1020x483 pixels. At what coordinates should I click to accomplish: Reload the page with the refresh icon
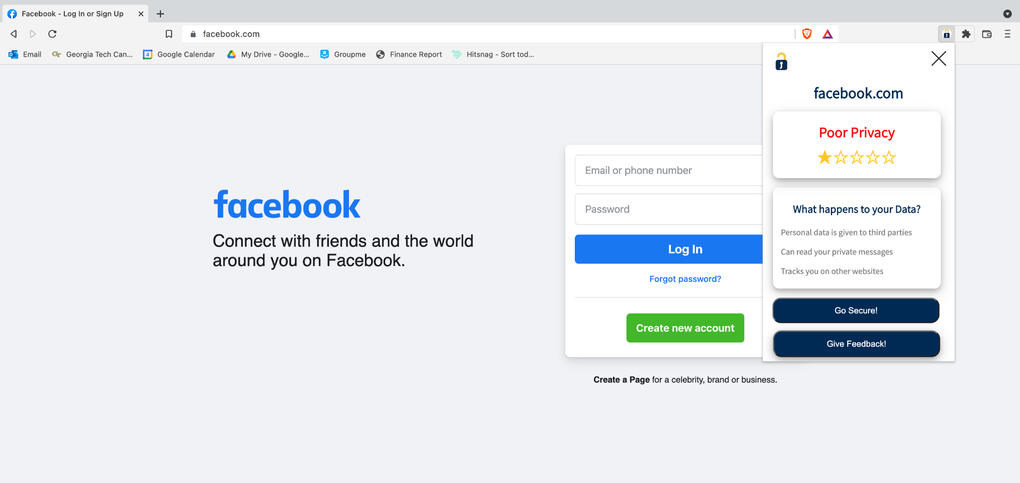(52, 34)
